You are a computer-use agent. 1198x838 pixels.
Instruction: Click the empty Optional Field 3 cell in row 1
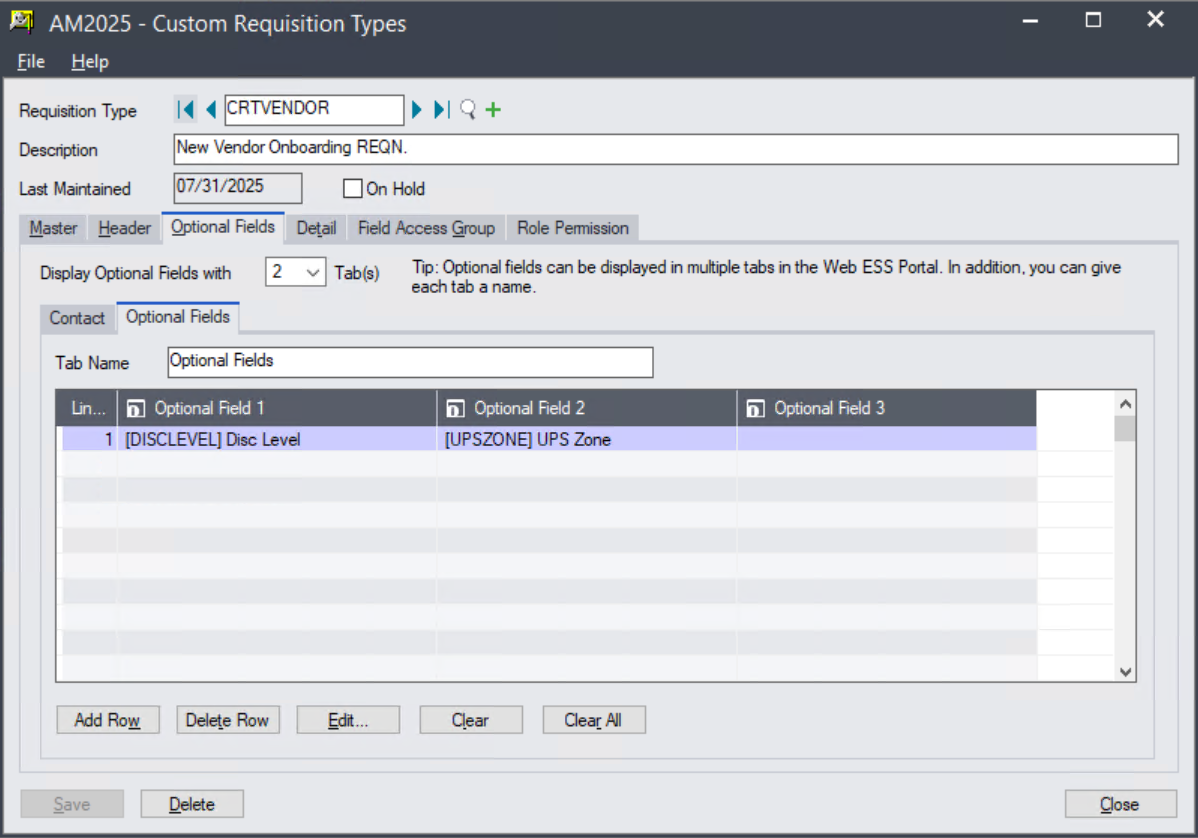[x=887, y=439]
